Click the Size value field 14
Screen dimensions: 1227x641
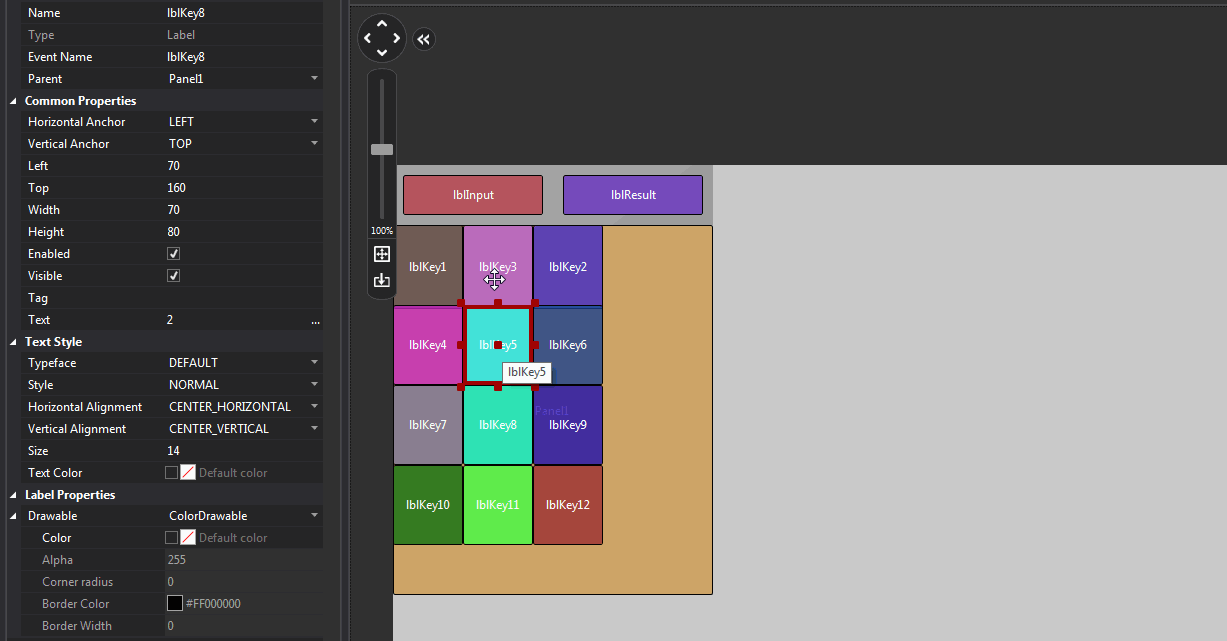point(243,451)
